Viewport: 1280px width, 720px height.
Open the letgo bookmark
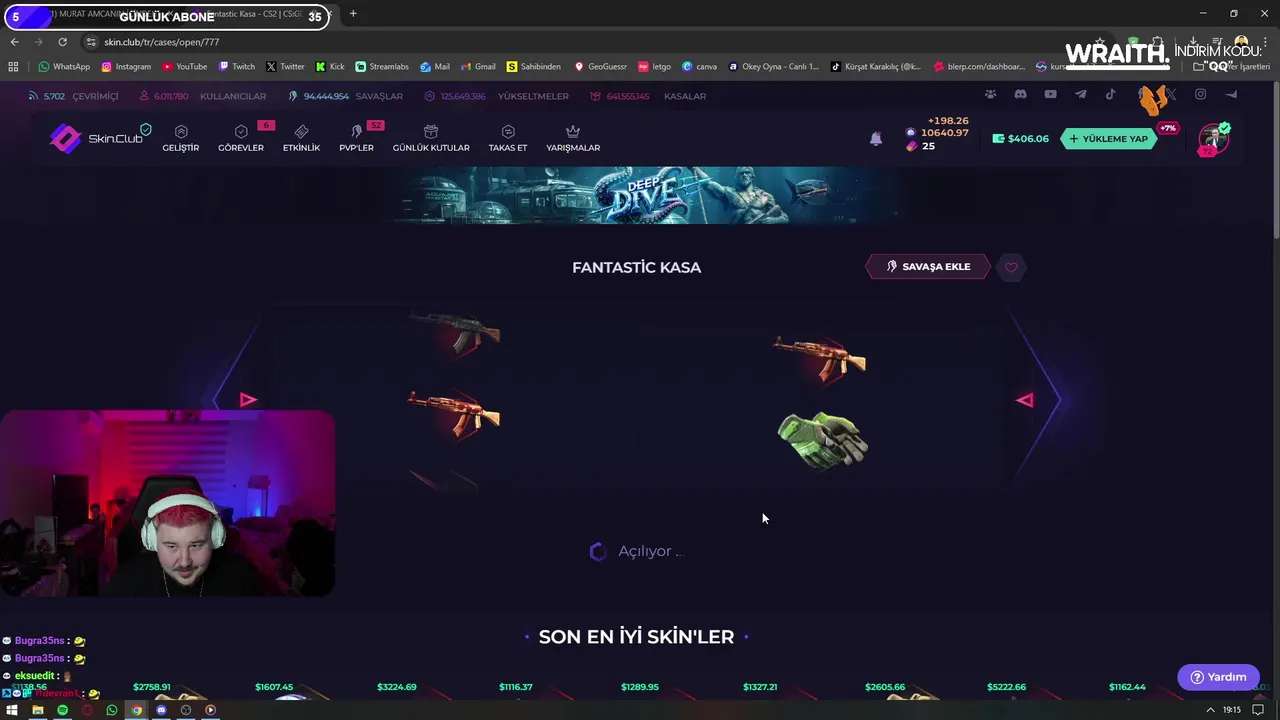[x=654, y=67]
